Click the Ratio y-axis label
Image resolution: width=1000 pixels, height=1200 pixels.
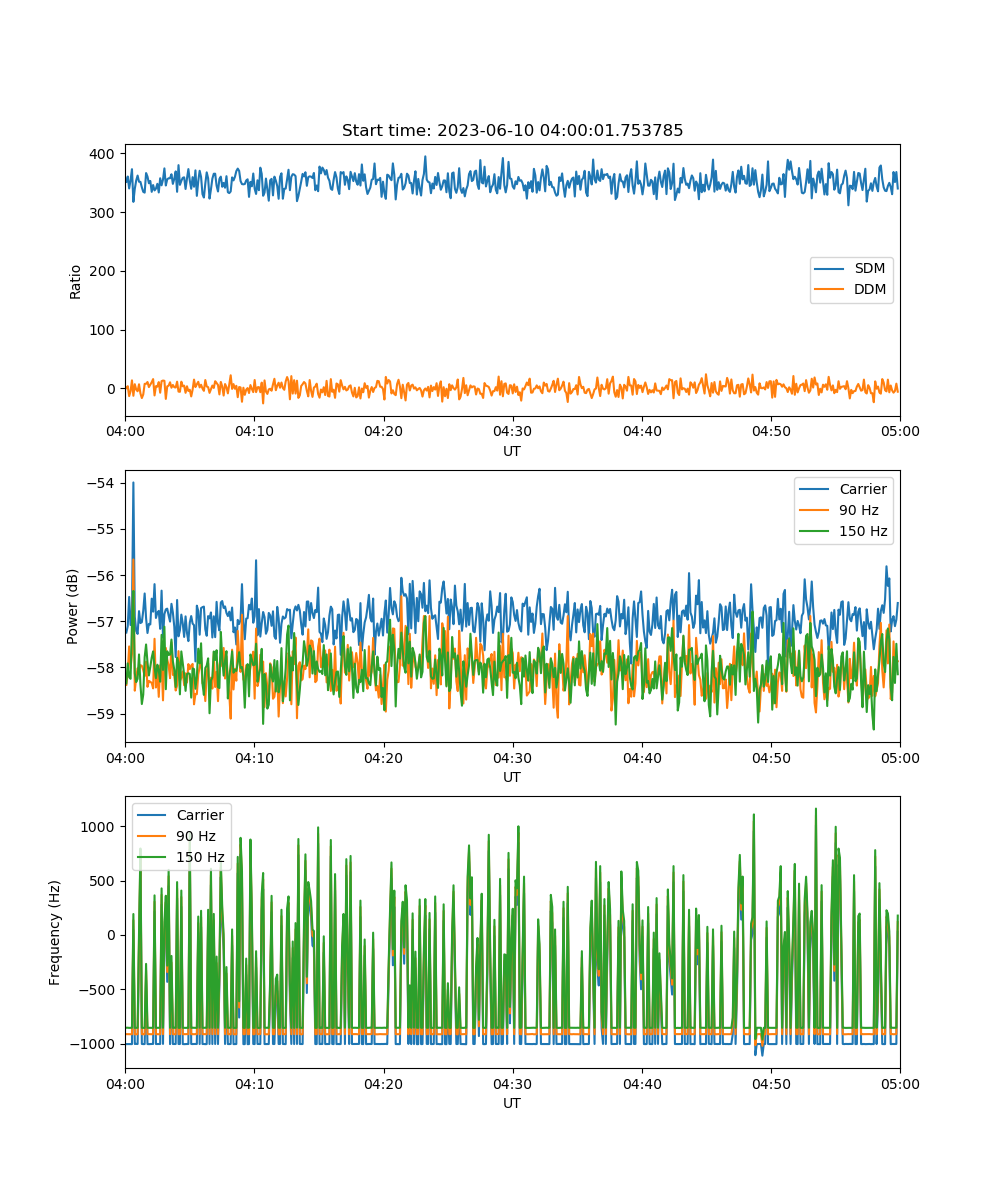tap(76, 280)
